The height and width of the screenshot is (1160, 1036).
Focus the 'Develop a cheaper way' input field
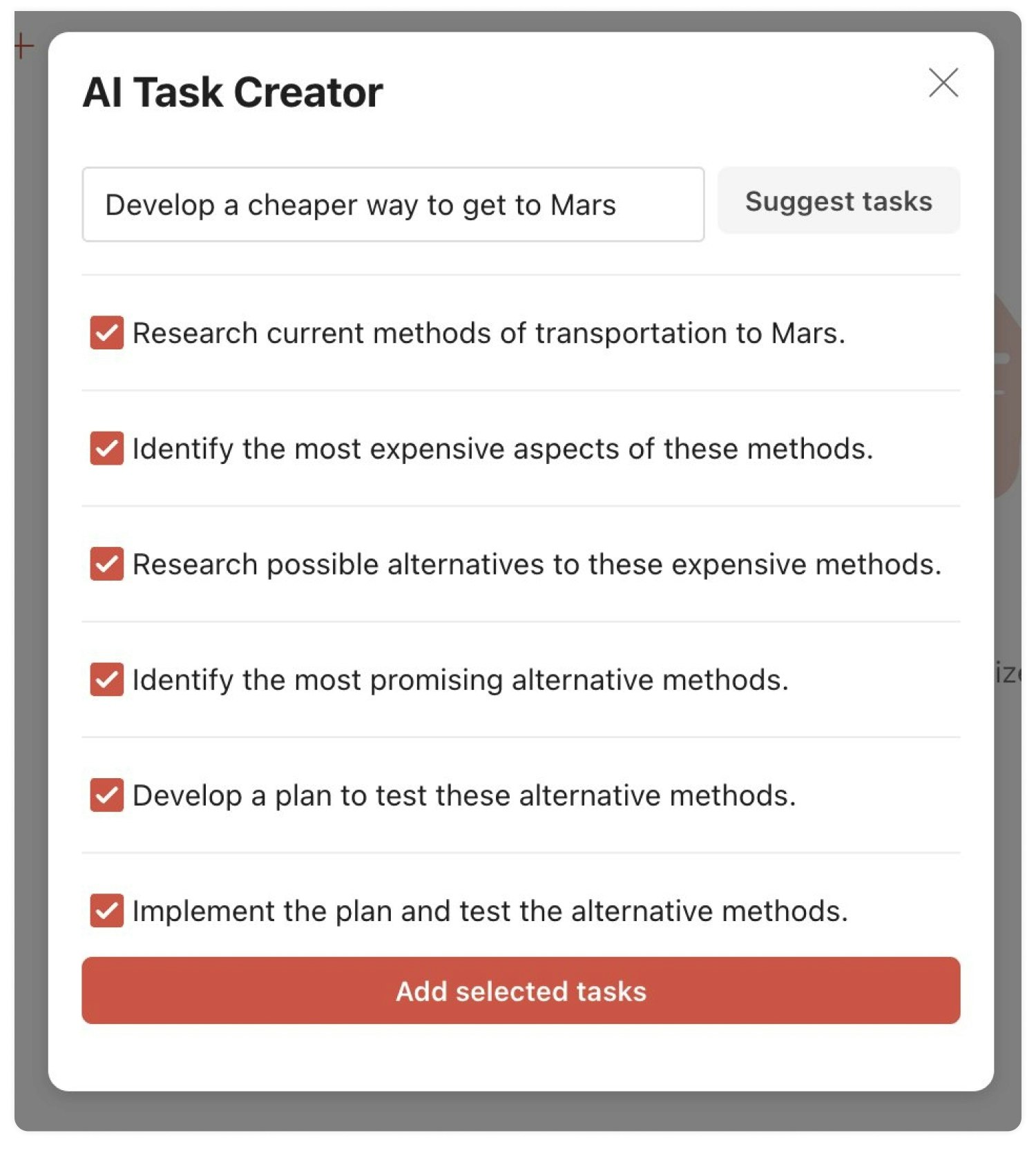tap(393, 204)
